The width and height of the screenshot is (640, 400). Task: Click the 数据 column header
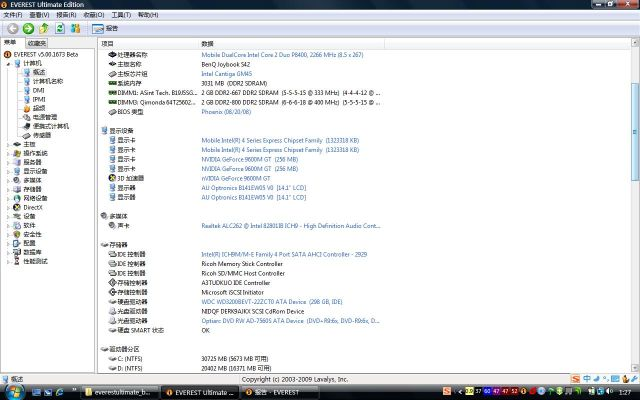click(x=291, y=44)
